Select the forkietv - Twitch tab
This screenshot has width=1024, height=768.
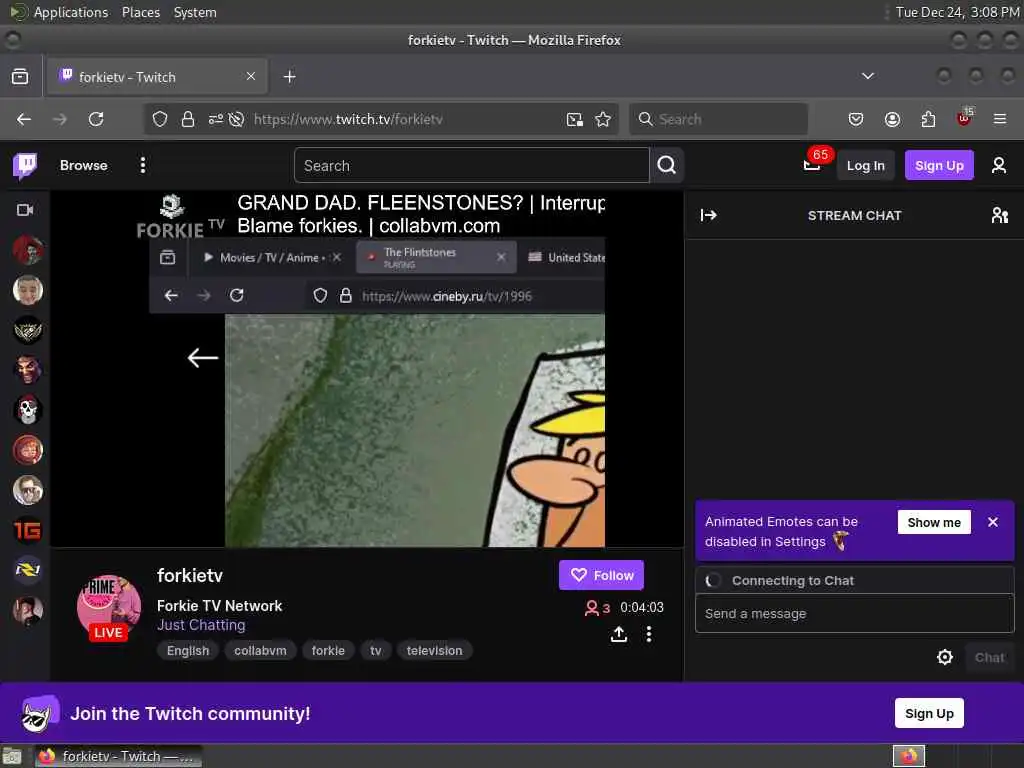(x=157, y=76)
